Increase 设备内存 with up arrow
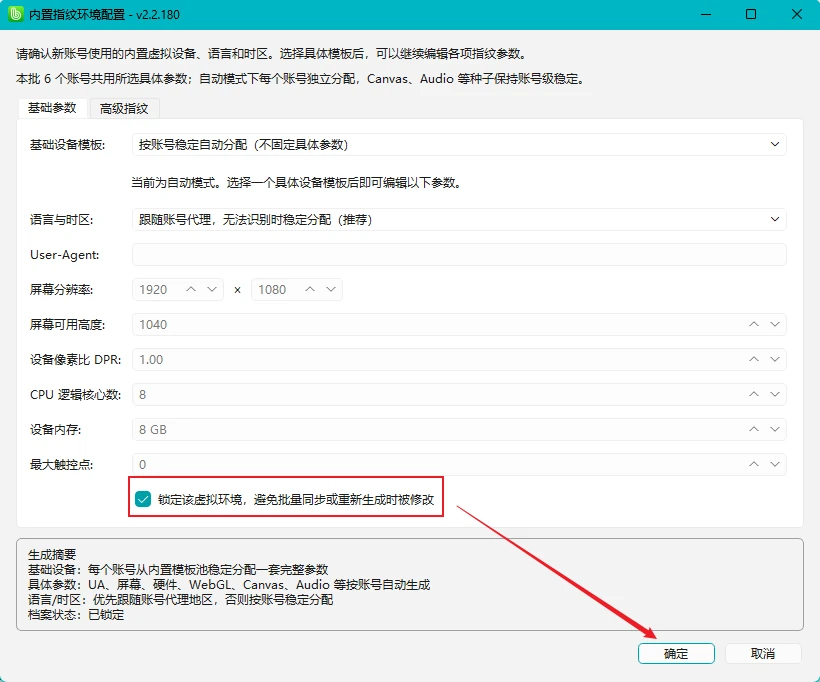 (x=754, y=429)
